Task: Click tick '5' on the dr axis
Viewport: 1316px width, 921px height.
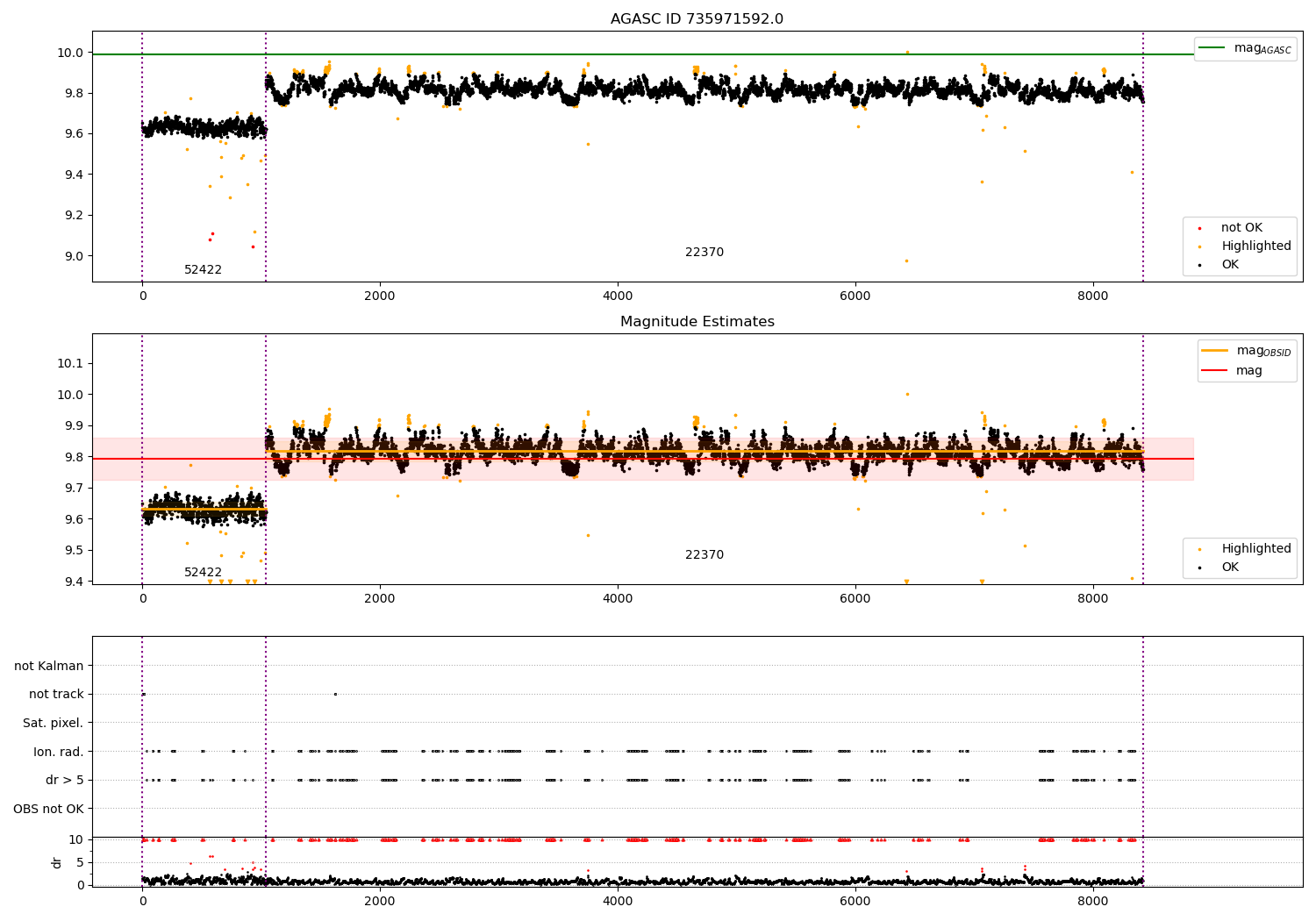Action: pyautogui.click(x=80, y=862)
